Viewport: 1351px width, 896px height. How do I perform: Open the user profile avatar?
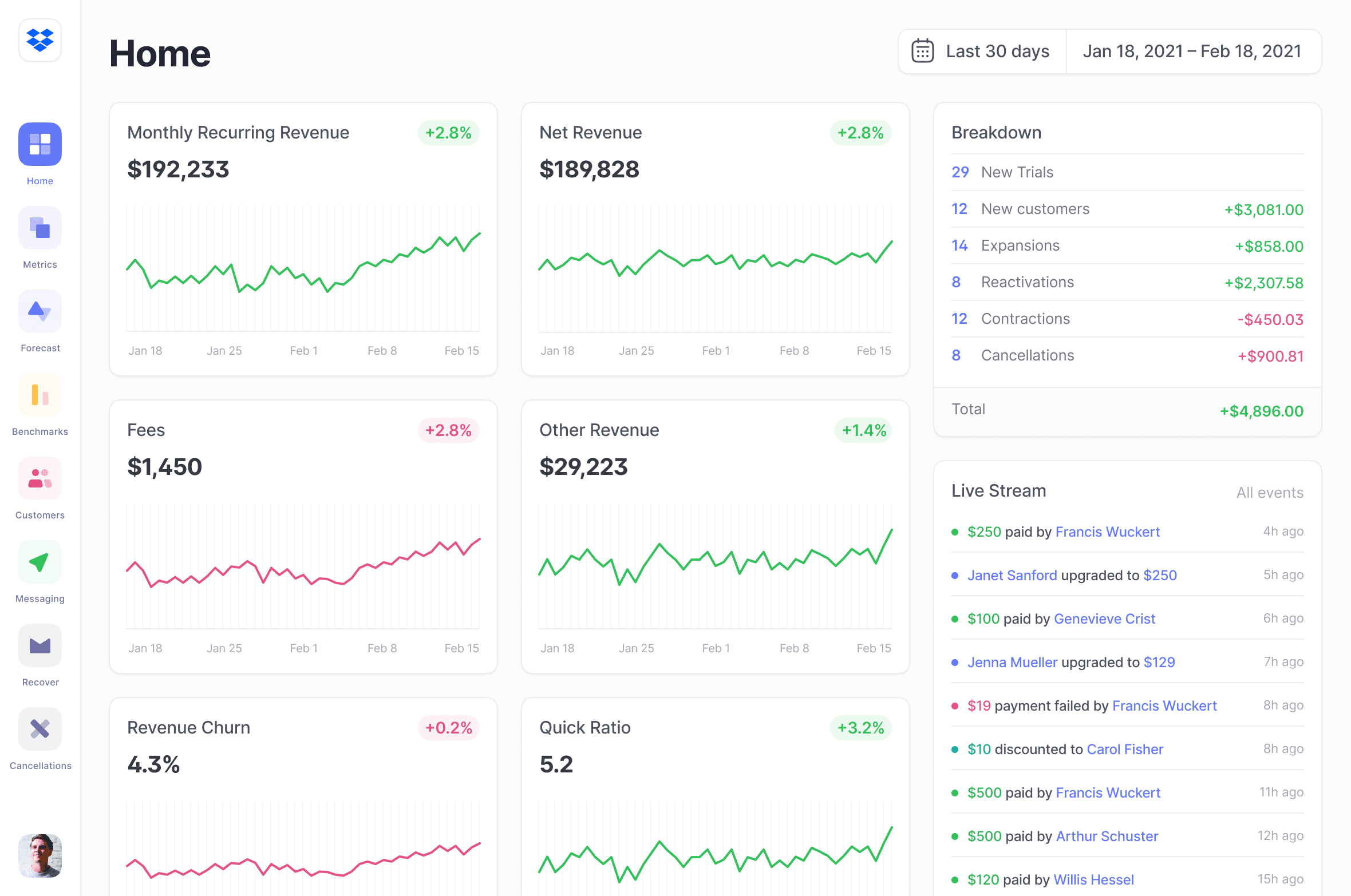[x=40, y=855]
